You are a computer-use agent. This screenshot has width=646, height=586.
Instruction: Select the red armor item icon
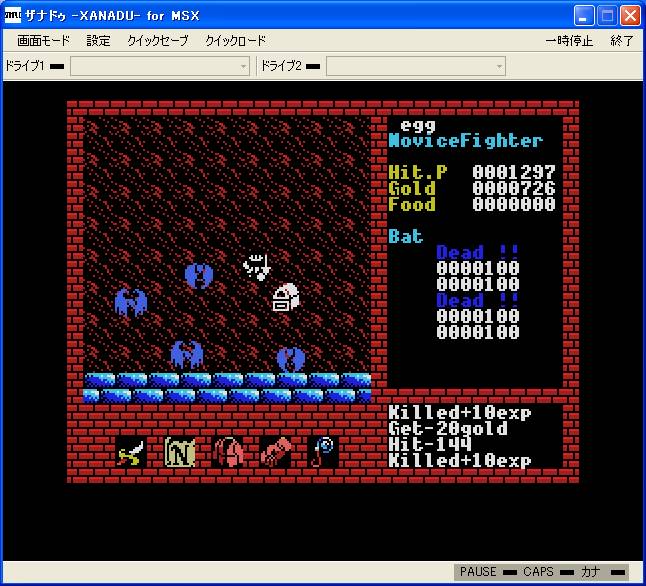click(228, 452)
